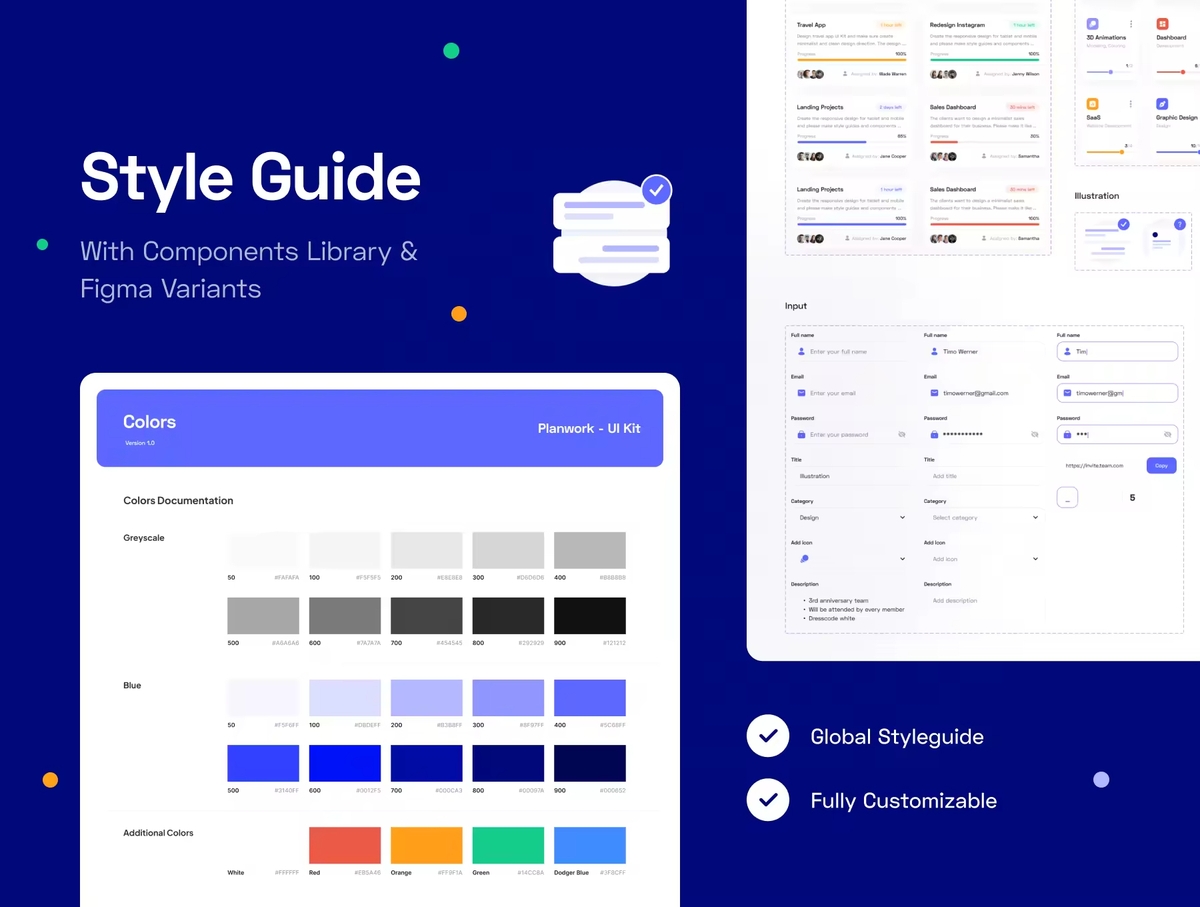This screenshot has width=1200, height=907.
Task: Click the question-mark badge in the Illustration preview
Action: (1179, 225)
